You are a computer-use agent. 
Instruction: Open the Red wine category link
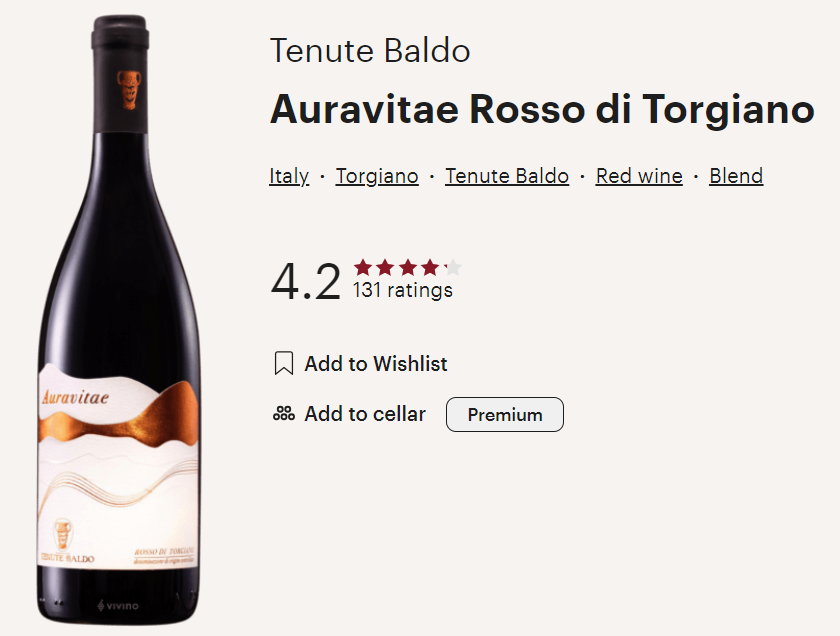[639, 177]
